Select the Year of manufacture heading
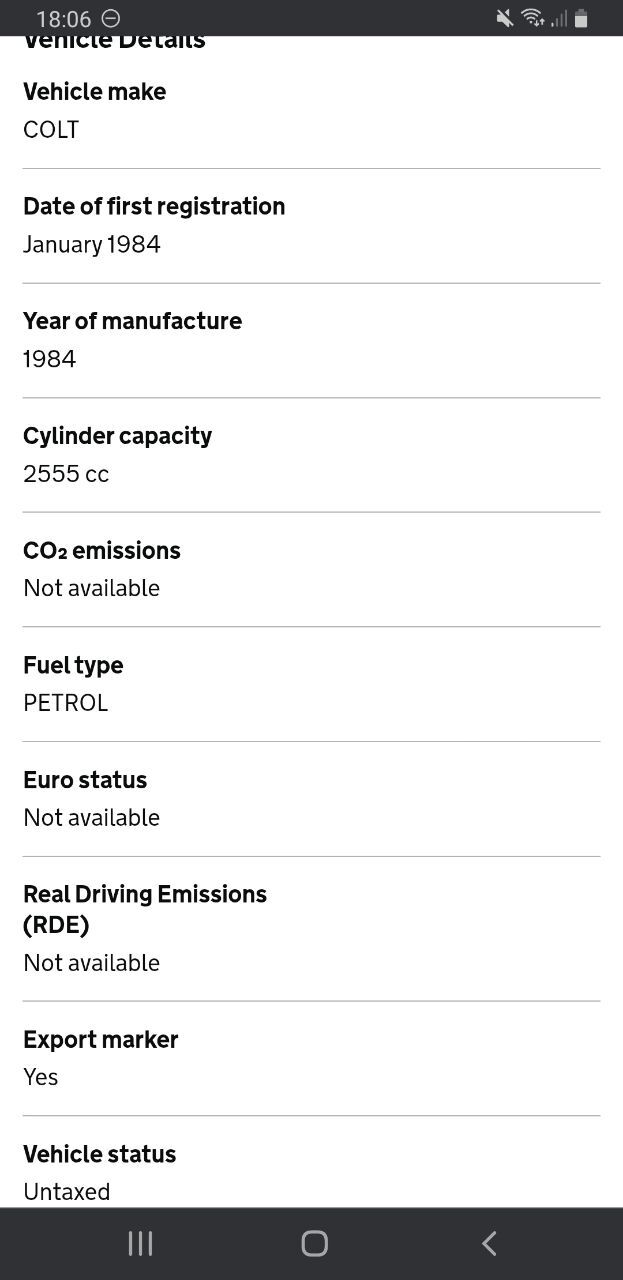The image size is (623, 1280). pos(132,321)
